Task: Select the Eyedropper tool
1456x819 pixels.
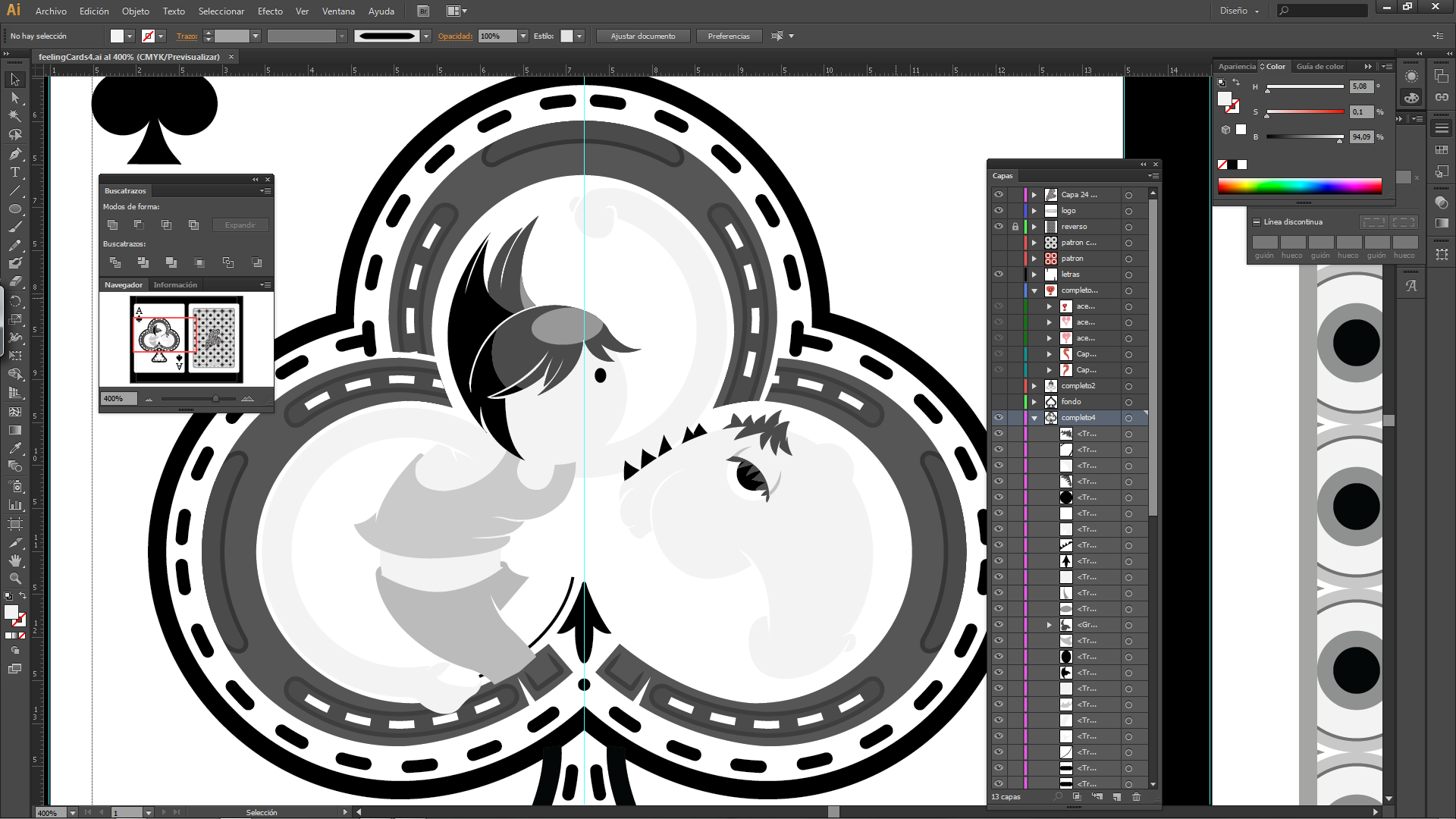Action: coord(14,448)
